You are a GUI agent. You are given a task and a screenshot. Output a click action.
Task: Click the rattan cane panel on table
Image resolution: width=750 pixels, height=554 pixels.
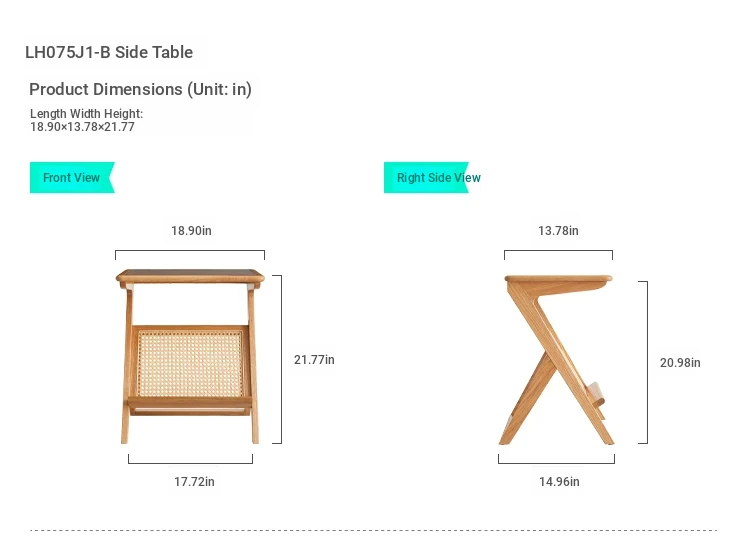click(190, 363)
